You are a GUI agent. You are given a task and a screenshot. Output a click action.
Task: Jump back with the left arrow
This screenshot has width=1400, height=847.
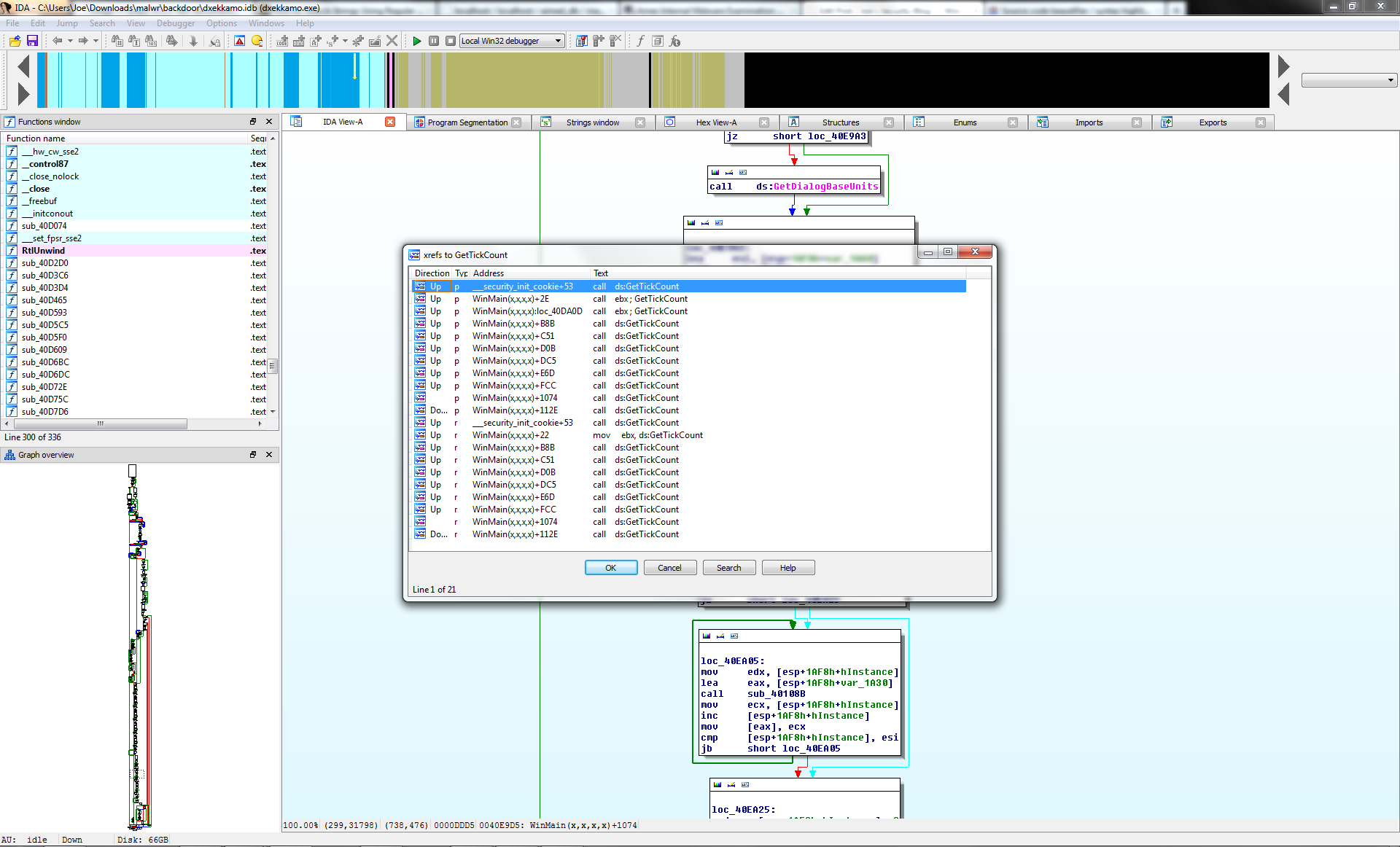point(57,41)
